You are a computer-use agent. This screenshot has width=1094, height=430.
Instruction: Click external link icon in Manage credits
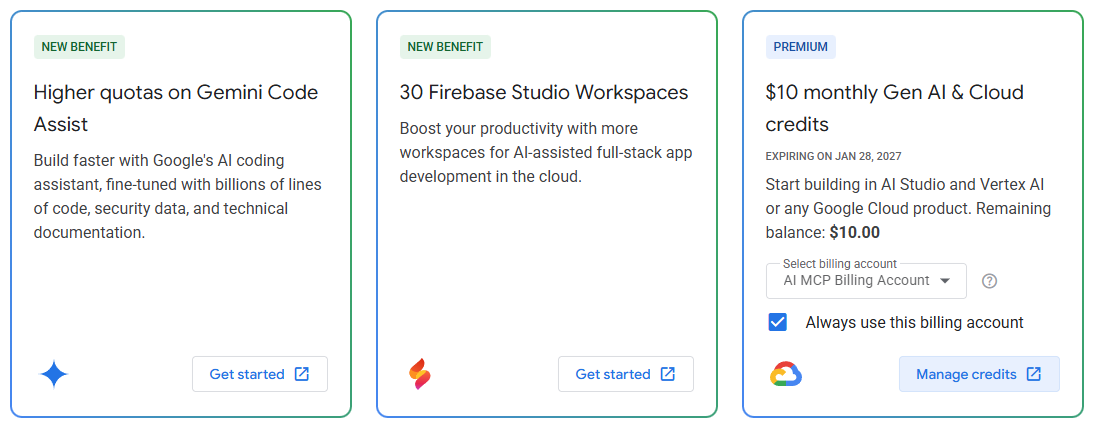coord(1034,374)
